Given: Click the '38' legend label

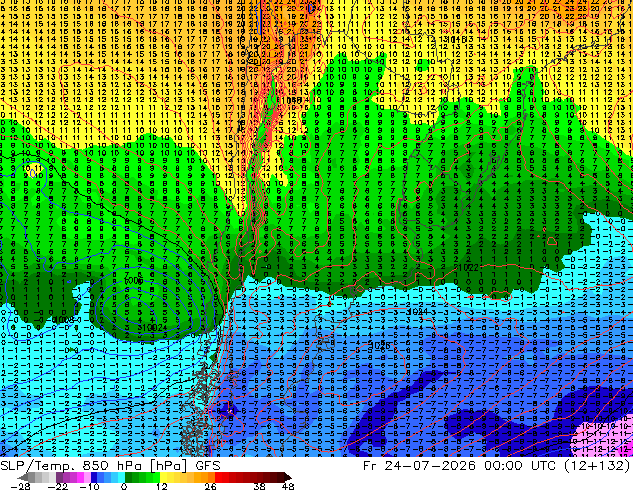Looking at the screenshot, I should 259,486.
